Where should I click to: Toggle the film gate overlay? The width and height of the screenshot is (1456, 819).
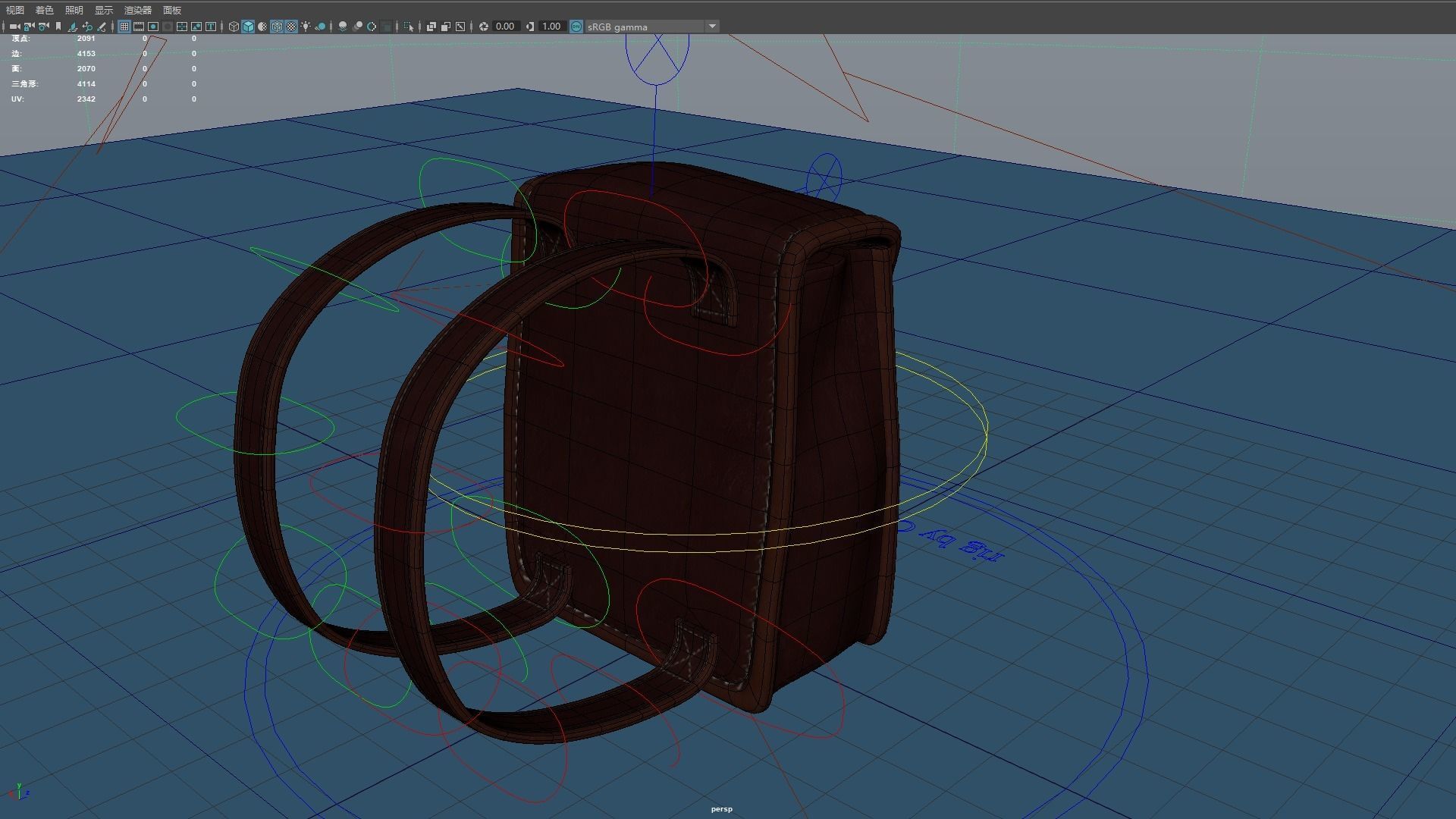coord(139,27)
